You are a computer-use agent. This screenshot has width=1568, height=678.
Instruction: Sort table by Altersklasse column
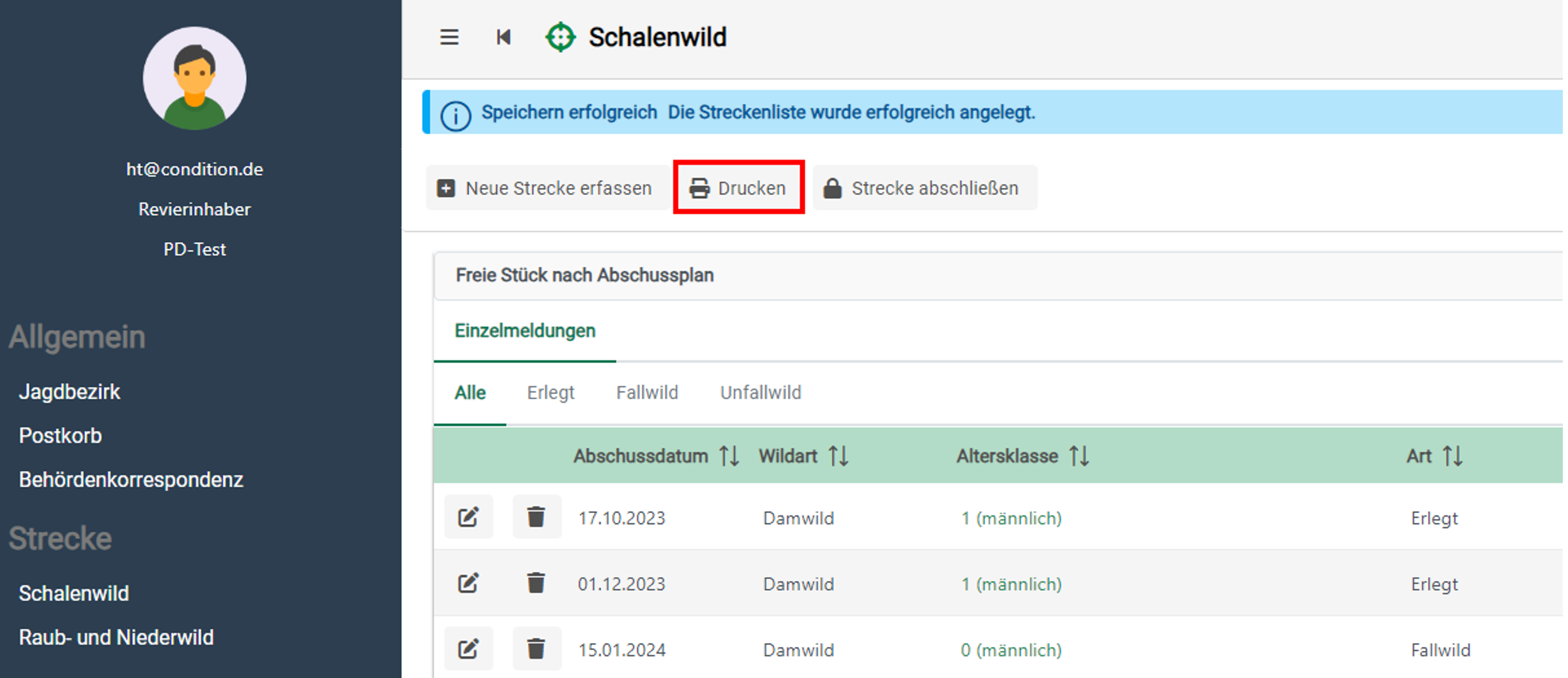1079,456
